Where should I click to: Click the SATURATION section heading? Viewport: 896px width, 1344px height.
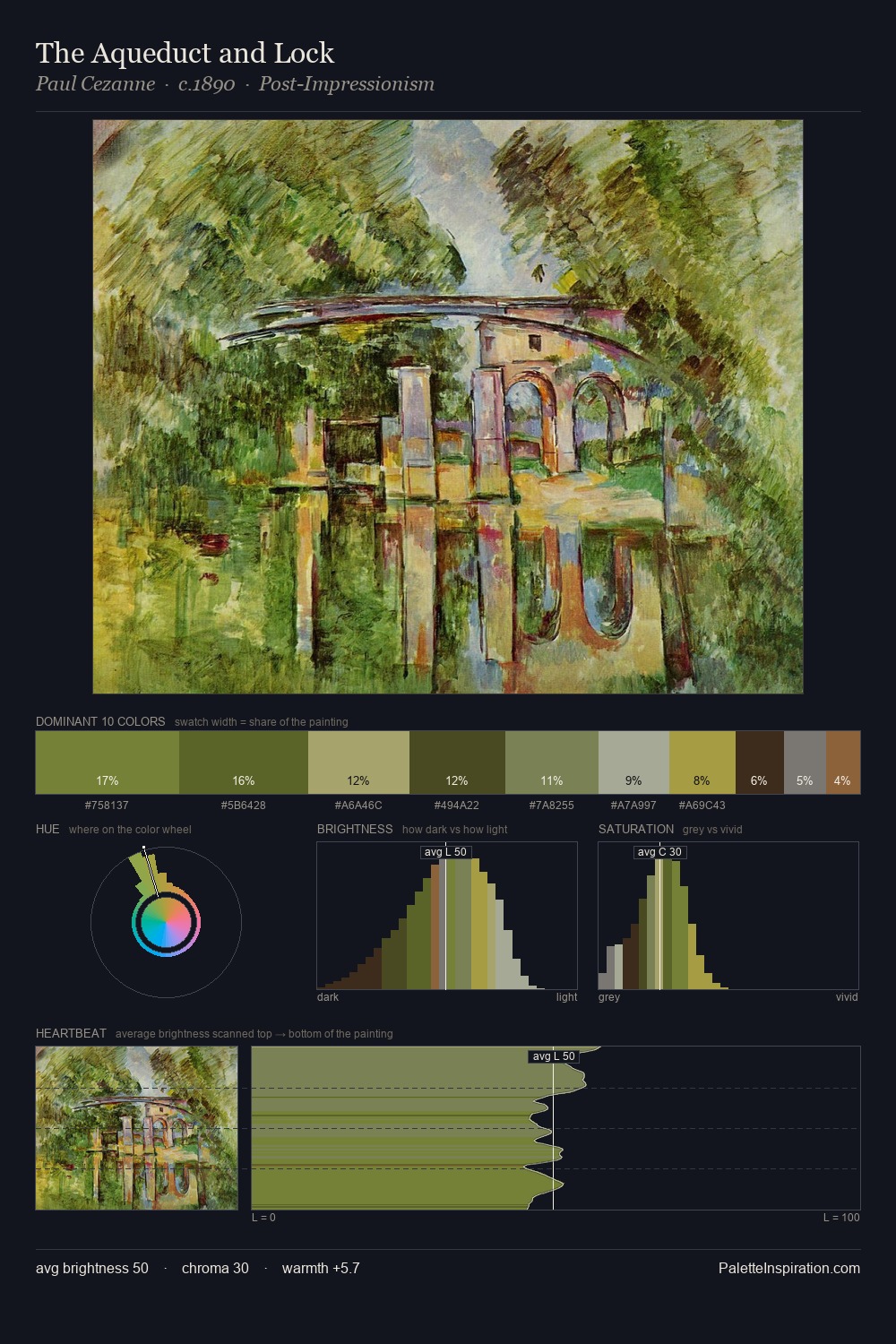click(x=636, y=829)
